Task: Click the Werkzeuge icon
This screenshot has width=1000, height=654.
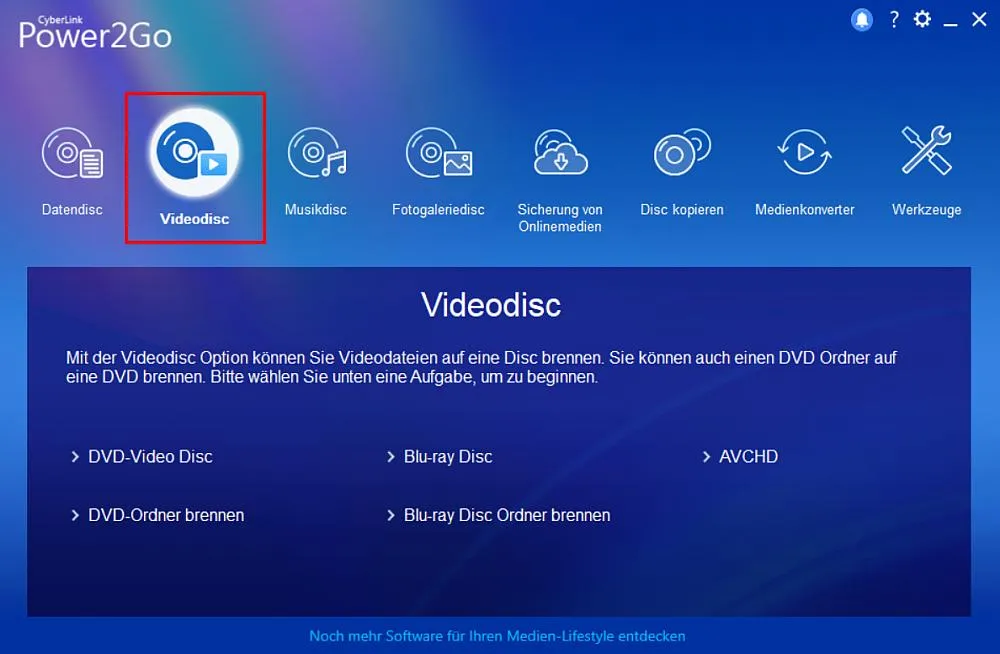Action: tap(926, 155)
